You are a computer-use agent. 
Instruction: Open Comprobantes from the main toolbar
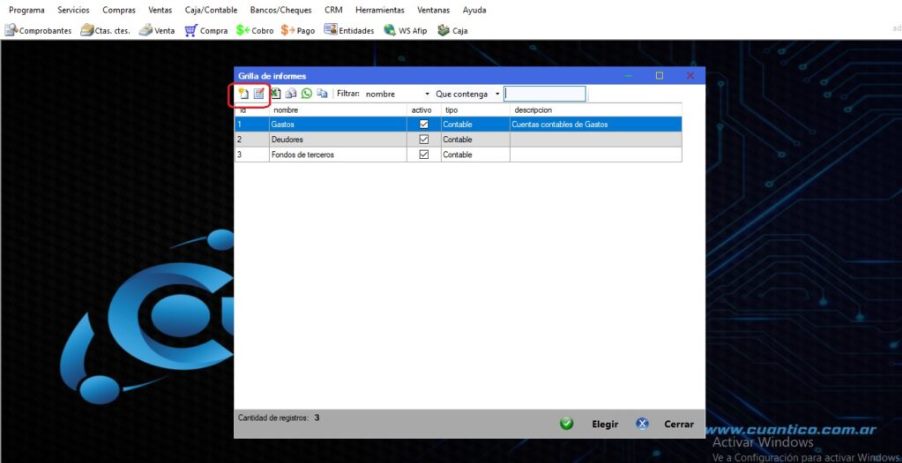pyautogui.click(x=38, y=30)
